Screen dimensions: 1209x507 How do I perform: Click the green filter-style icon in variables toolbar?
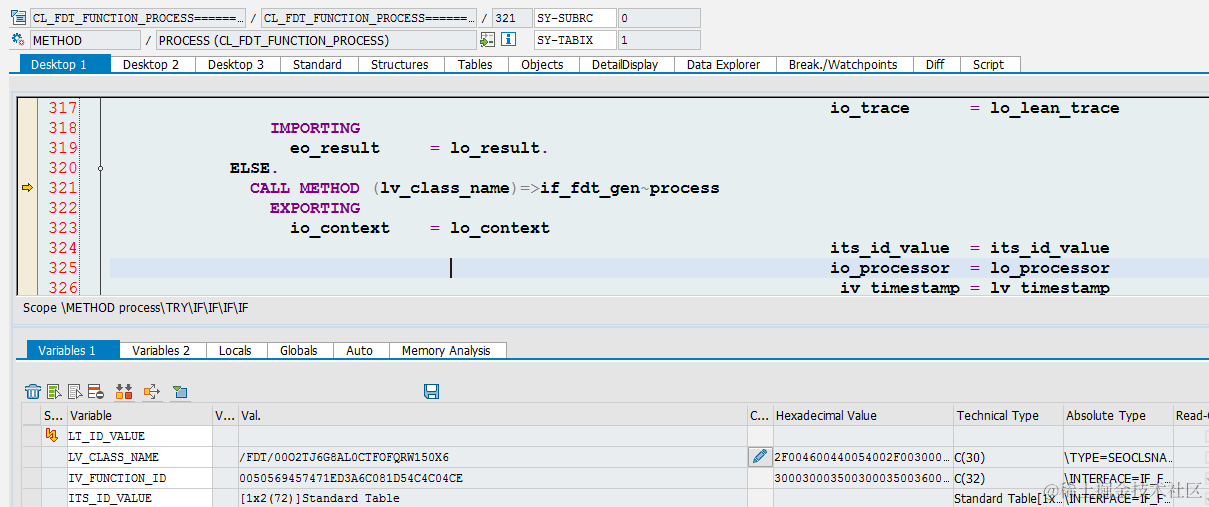pyautogui.click(x=180, y=391)
